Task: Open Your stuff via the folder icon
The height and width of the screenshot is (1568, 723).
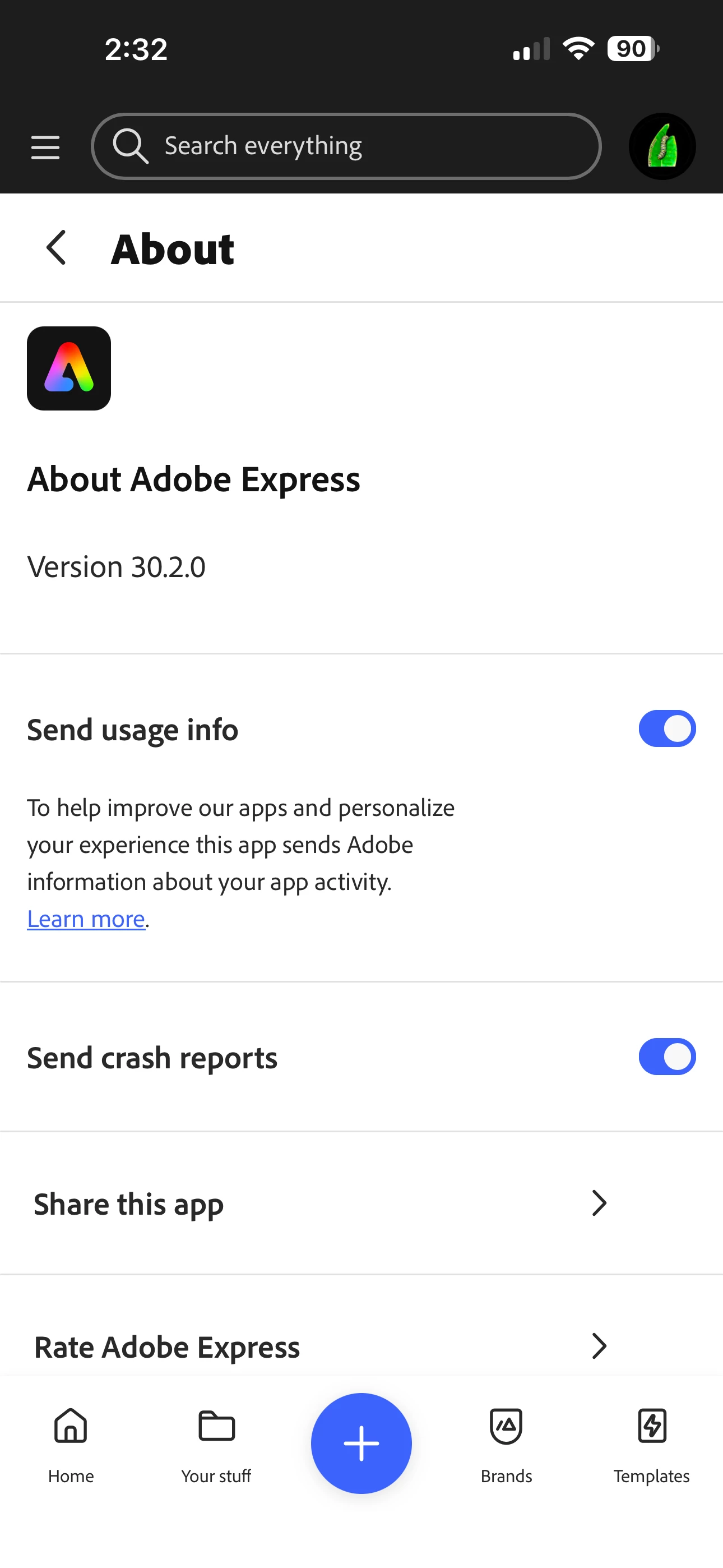Action: (x=217, y=1426)
